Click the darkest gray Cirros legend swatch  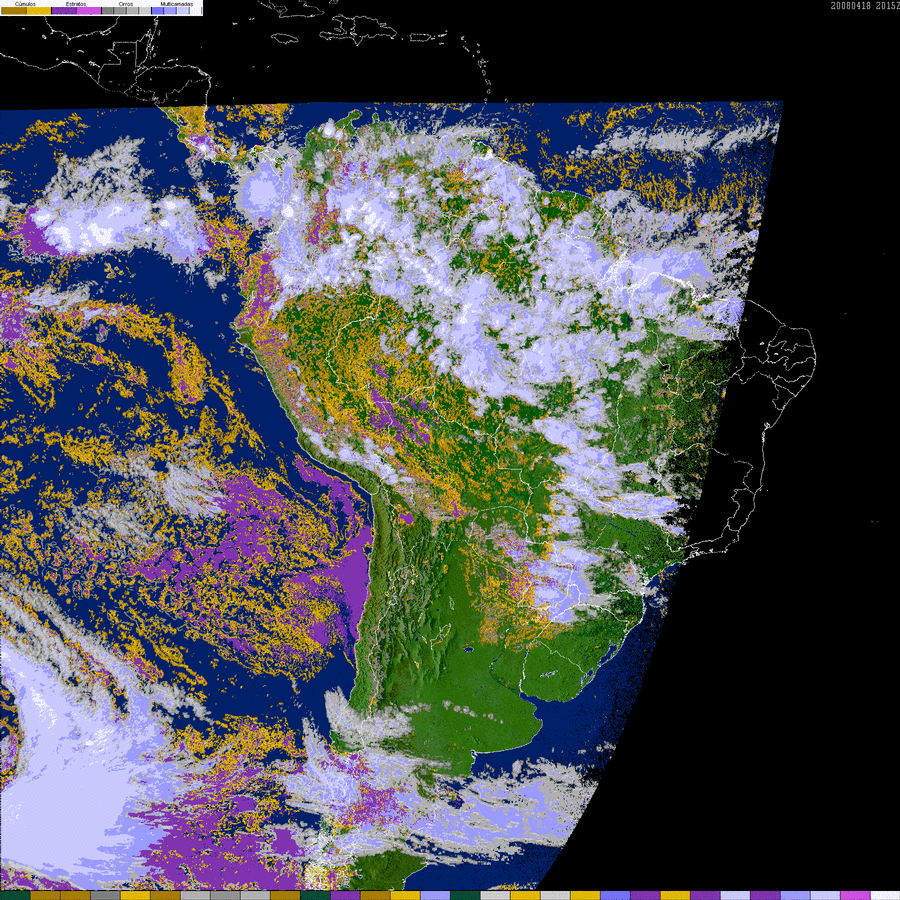(107, 10)
